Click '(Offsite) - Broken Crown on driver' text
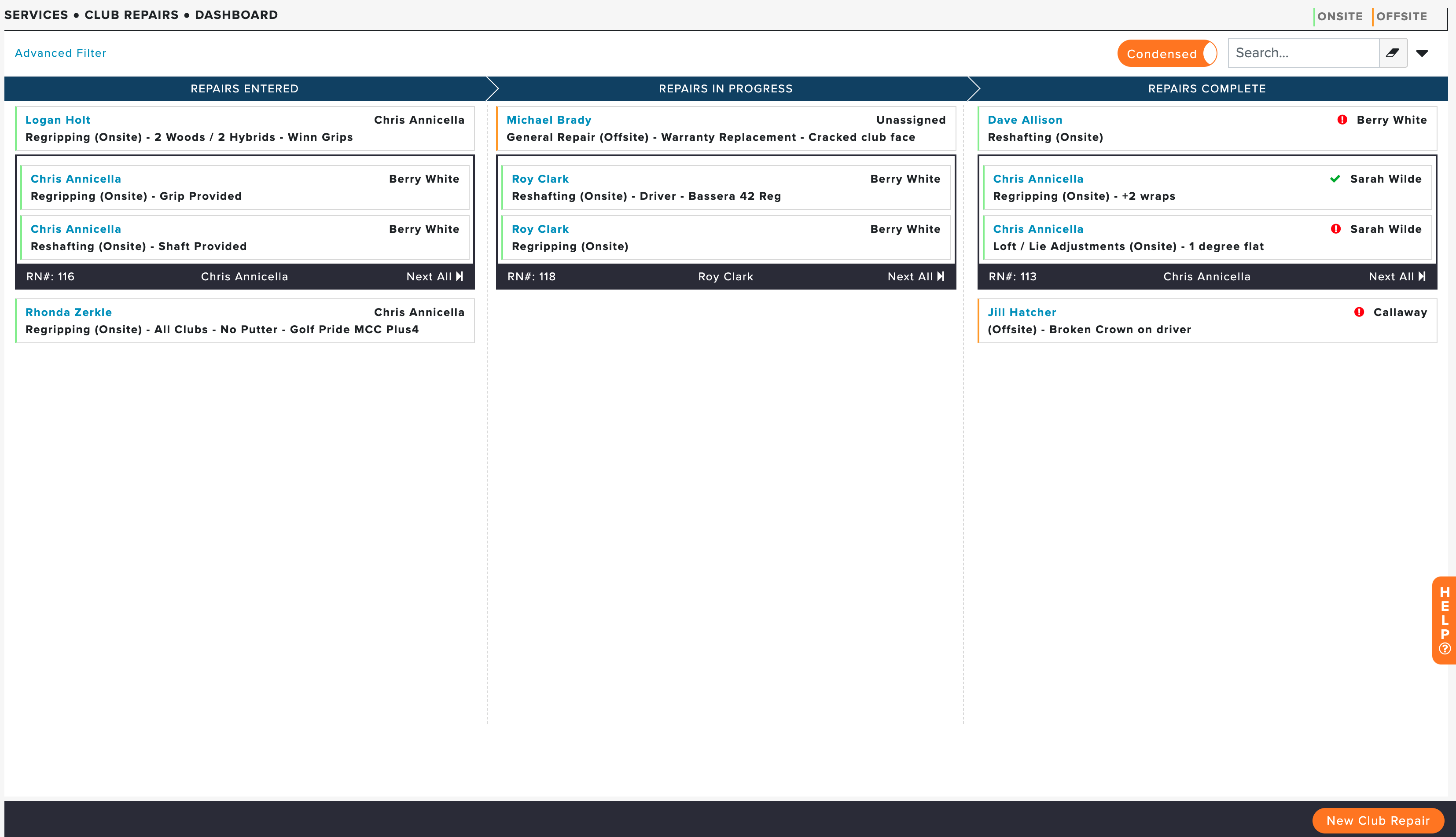 [1089, 330]
